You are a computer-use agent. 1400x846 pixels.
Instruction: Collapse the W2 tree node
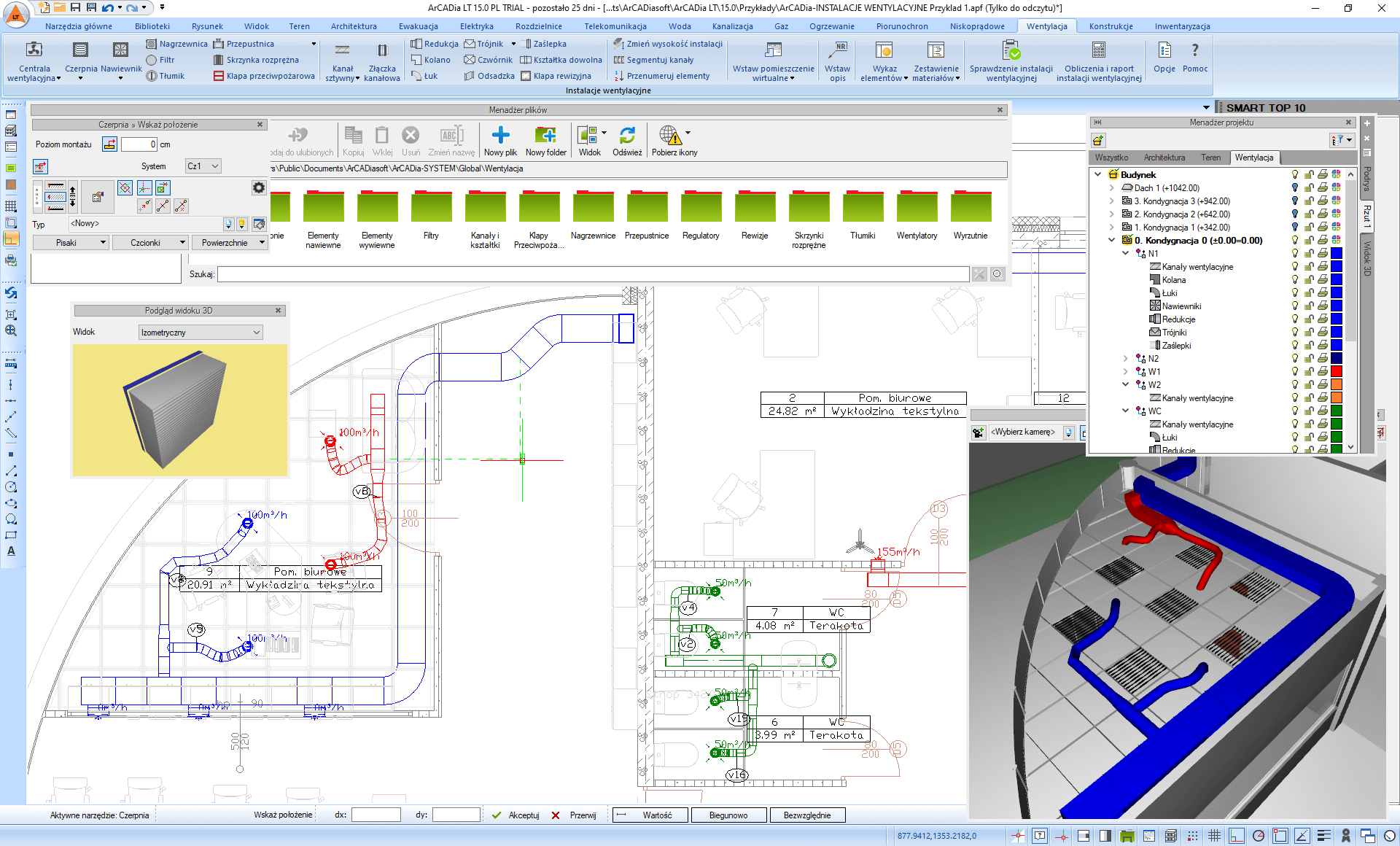(1125, 384)
